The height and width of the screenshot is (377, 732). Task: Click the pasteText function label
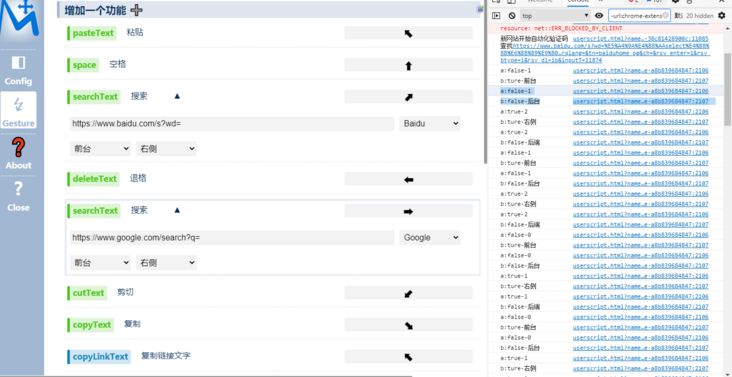click(x=93, y=33)
